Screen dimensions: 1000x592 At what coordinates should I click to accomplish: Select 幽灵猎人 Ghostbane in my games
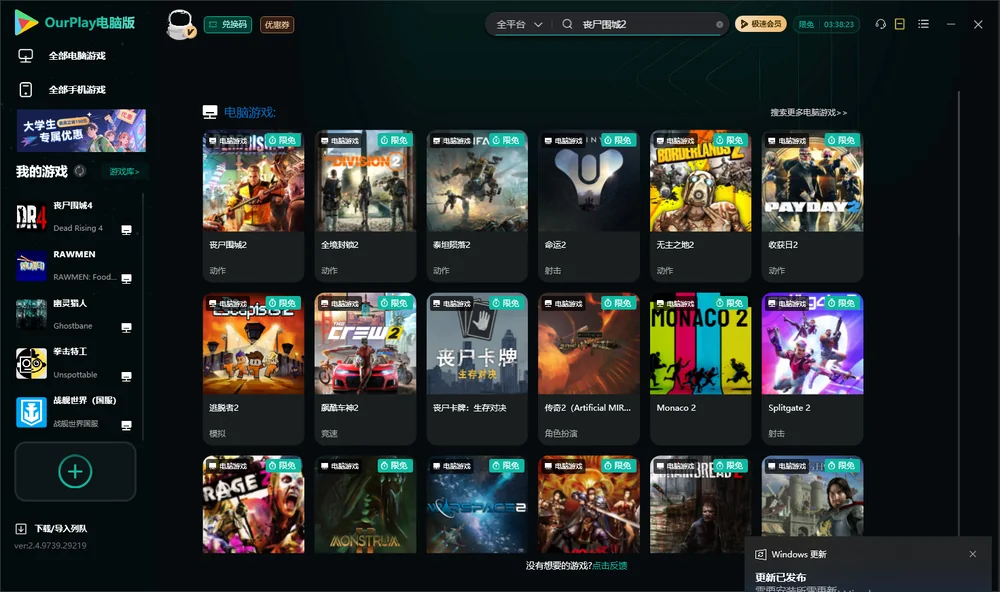click(73, 314)
